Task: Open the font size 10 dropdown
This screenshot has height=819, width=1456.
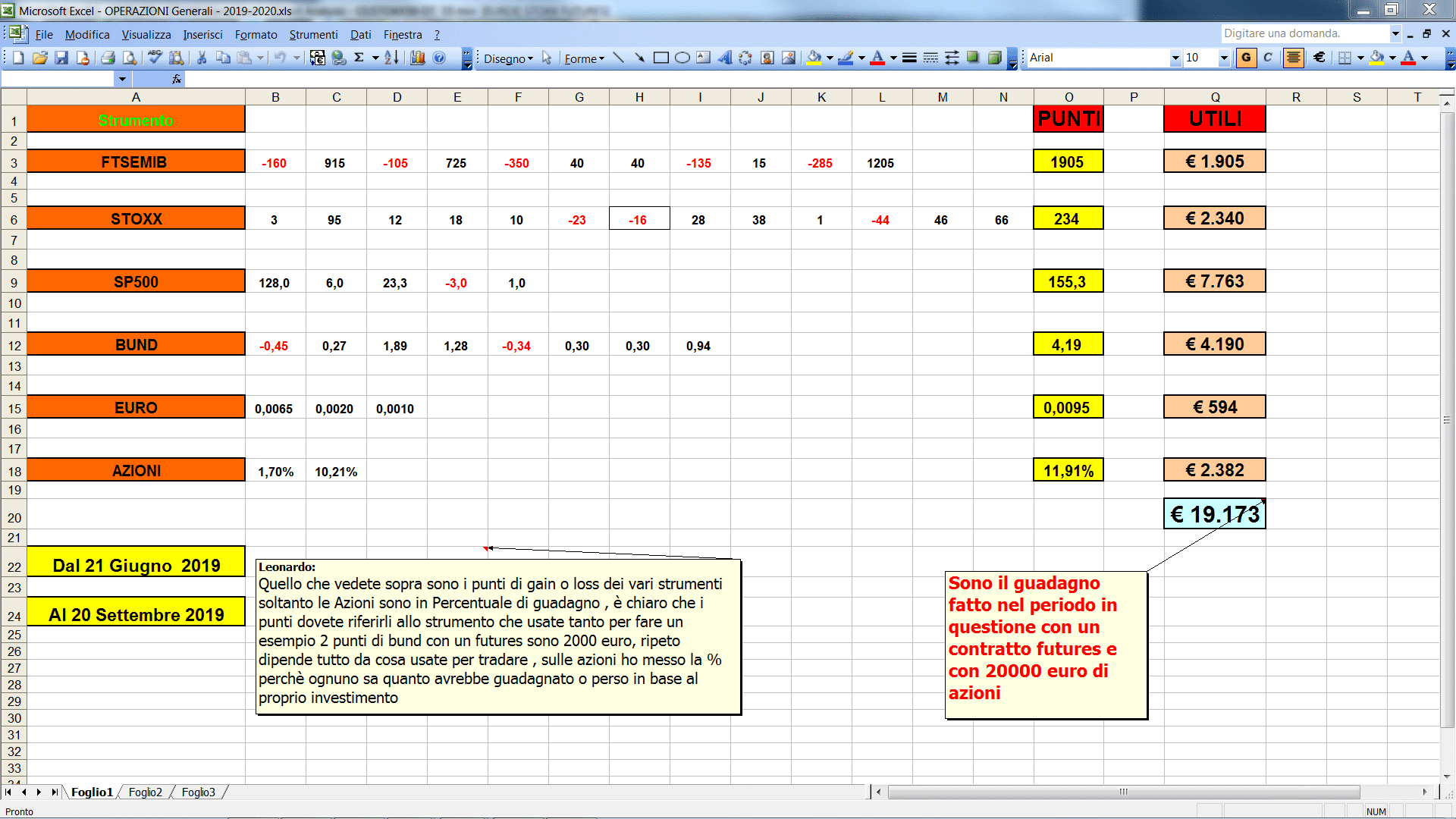Action: click(1223, 58)
